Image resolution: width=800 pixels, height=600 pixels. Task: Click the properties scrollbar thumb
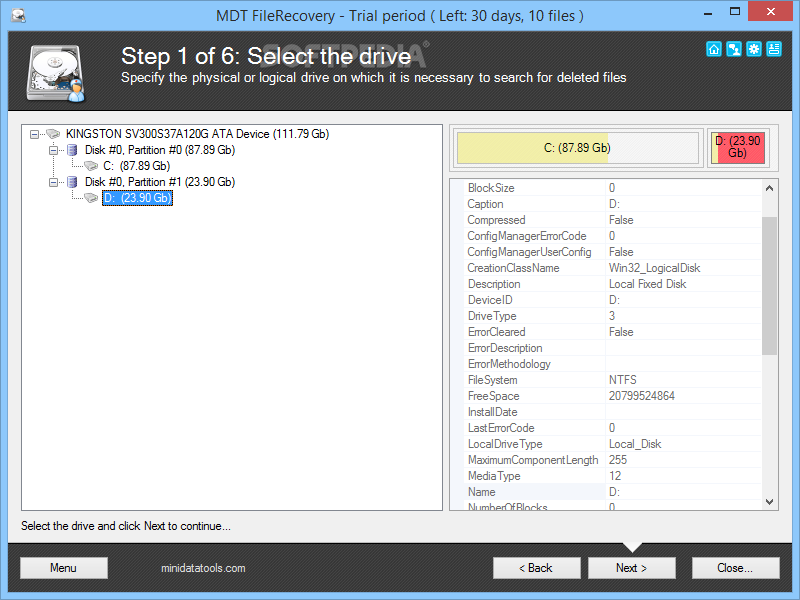click(769, 286)
